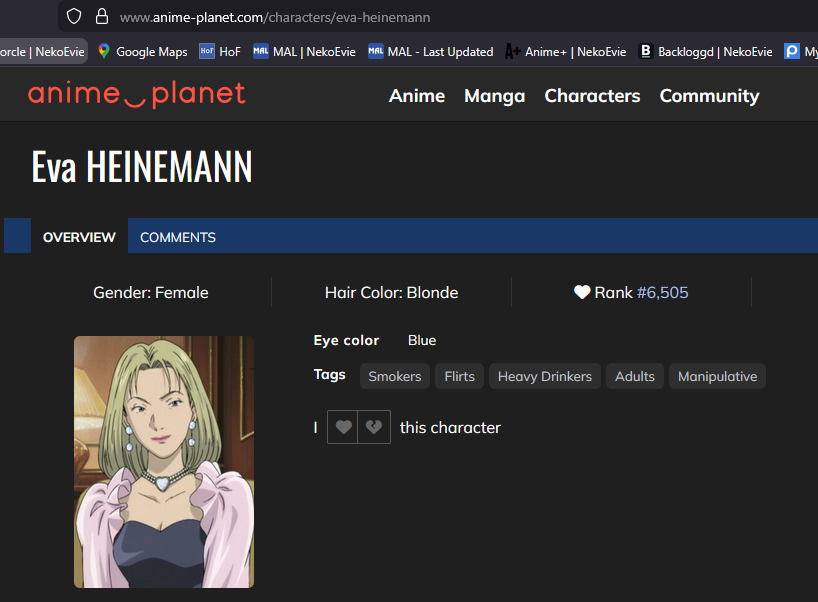
Task: Click the Flirts tag
Action: [460, 376]
